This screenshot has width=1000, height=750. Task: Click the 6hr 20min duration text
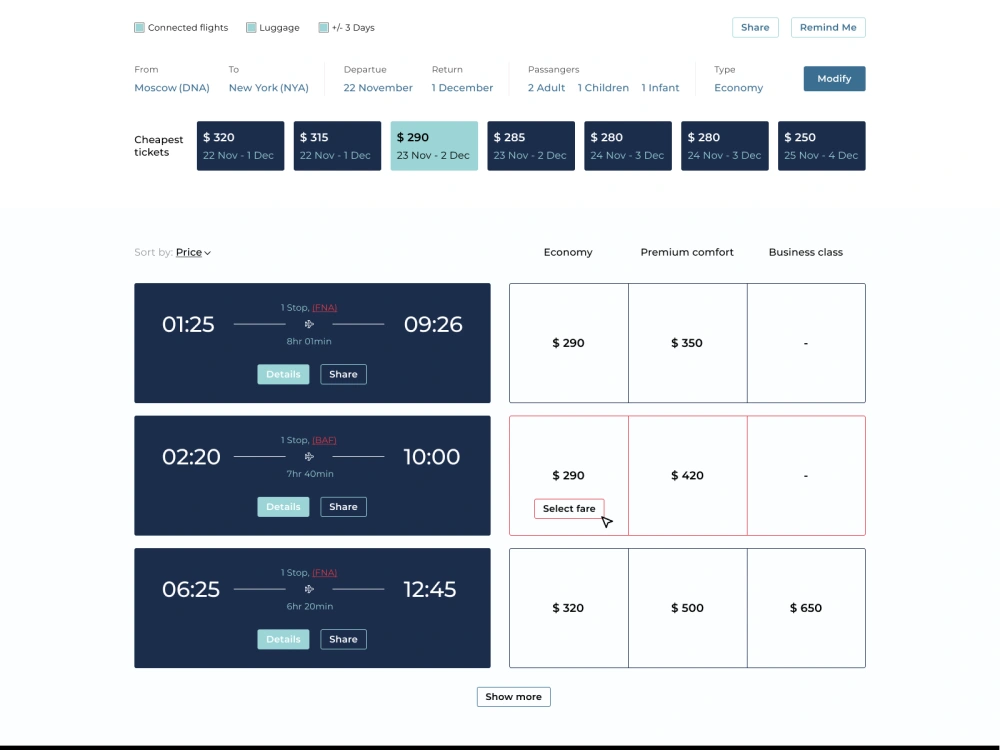(309, 607)
